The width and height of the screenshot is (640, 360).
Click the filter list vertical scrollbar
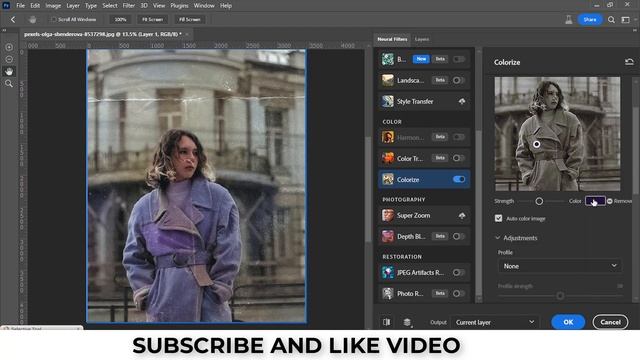[x=479, y=212]
